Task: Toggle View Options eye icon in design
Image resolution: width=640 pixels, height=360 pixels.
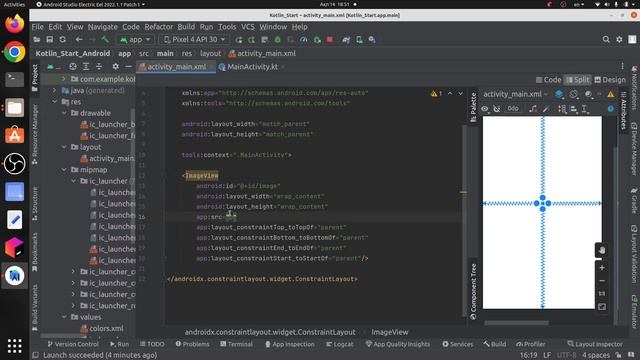Action: coord(484,109)
